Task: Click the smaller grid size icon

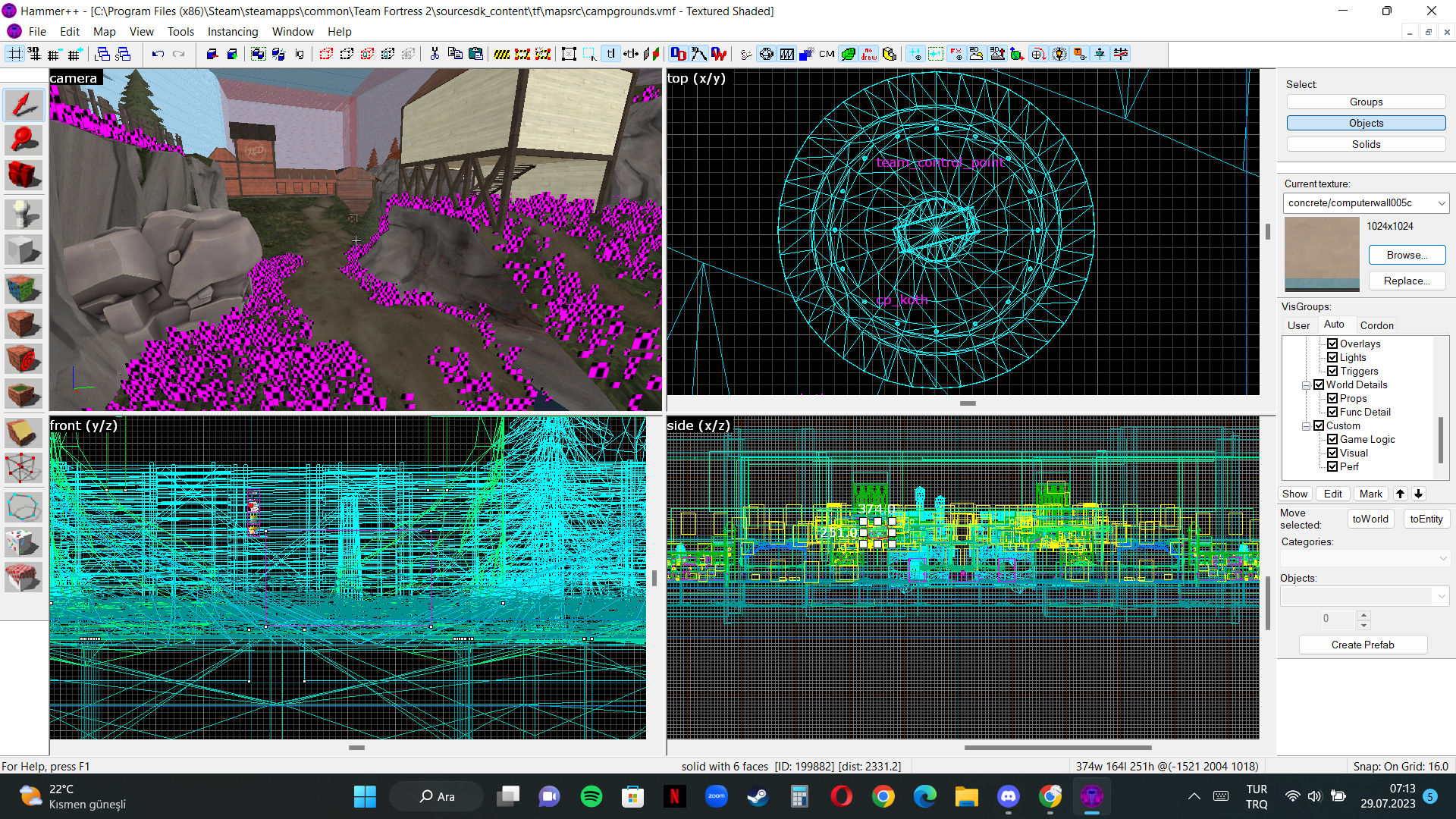Action: click(54, 54)
